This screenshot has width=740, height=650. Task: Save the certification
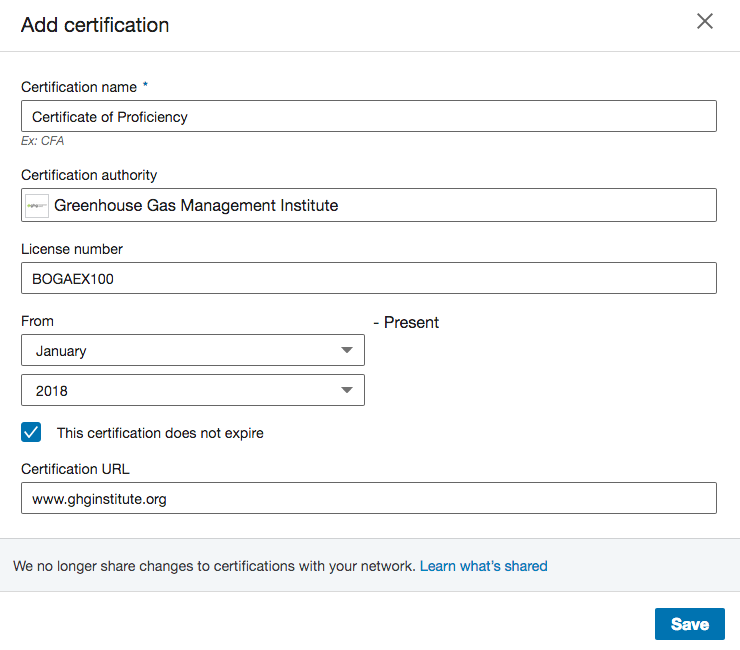[690, 624]
